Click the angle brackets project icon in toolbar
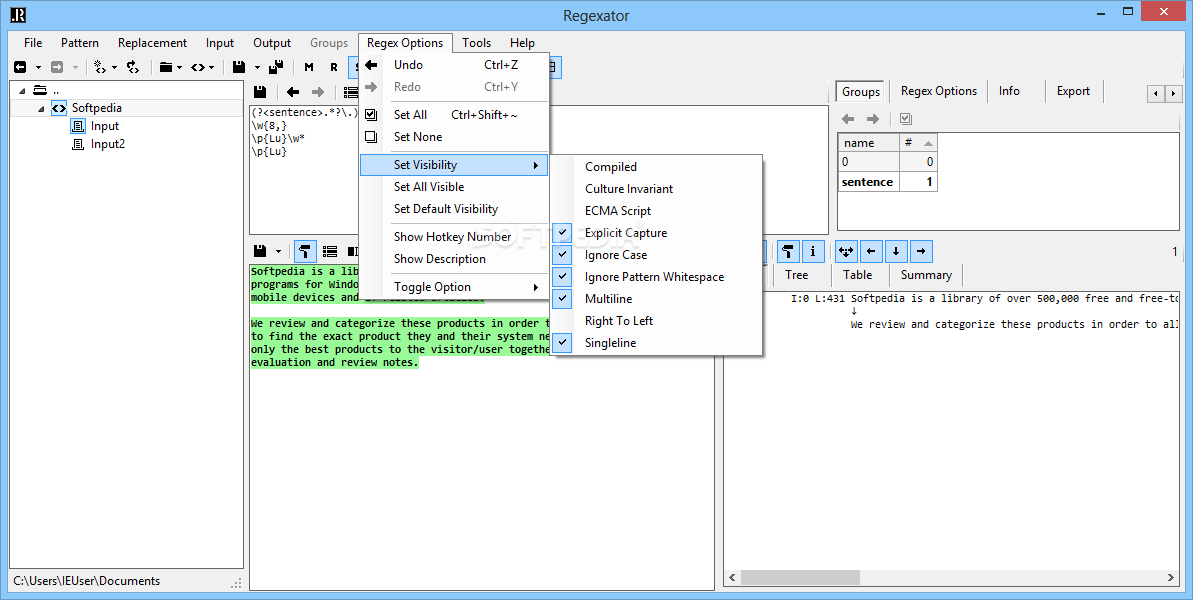1193x600 pixels. [x=198, y=67]
